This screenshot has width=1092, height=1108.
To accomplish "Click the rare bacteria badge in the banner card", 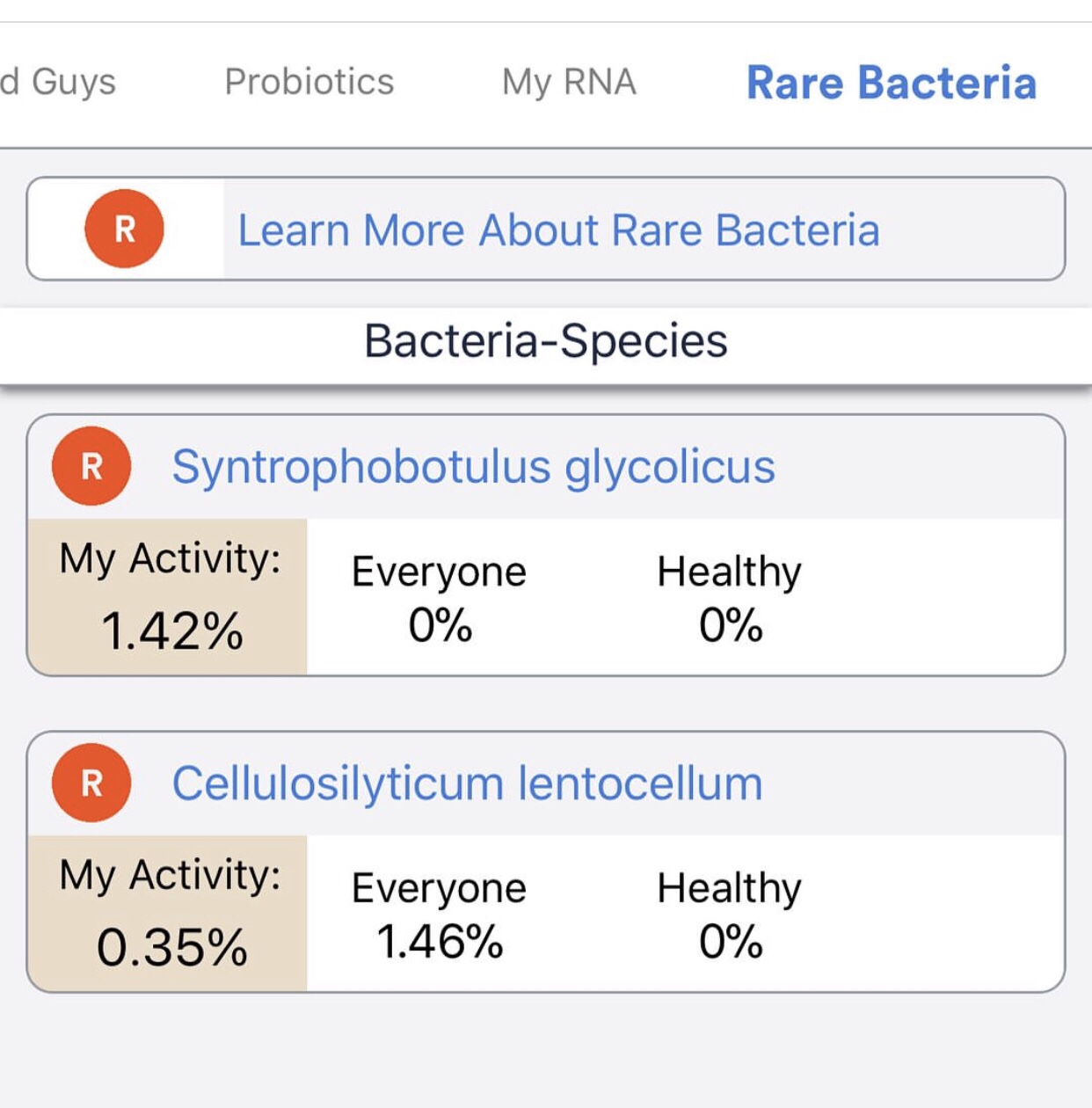I will (123, 228).
